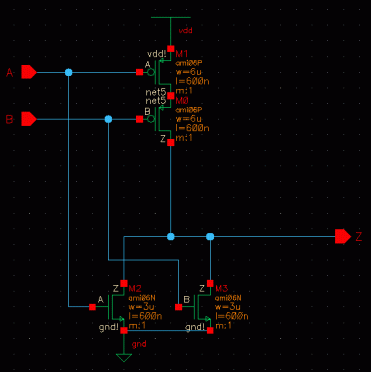Click the vdd power supply symbol
The width and height of the screenshot is (371, 372).
coord(171,25)
